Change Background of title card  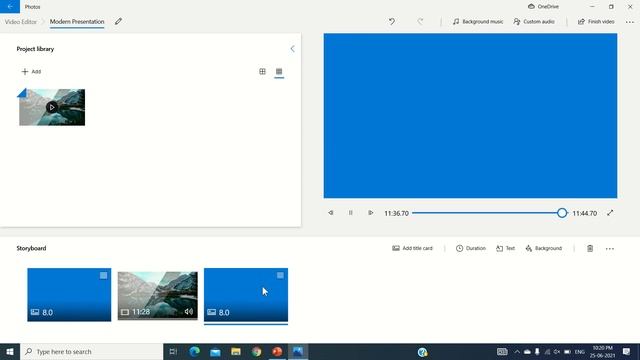544,248
